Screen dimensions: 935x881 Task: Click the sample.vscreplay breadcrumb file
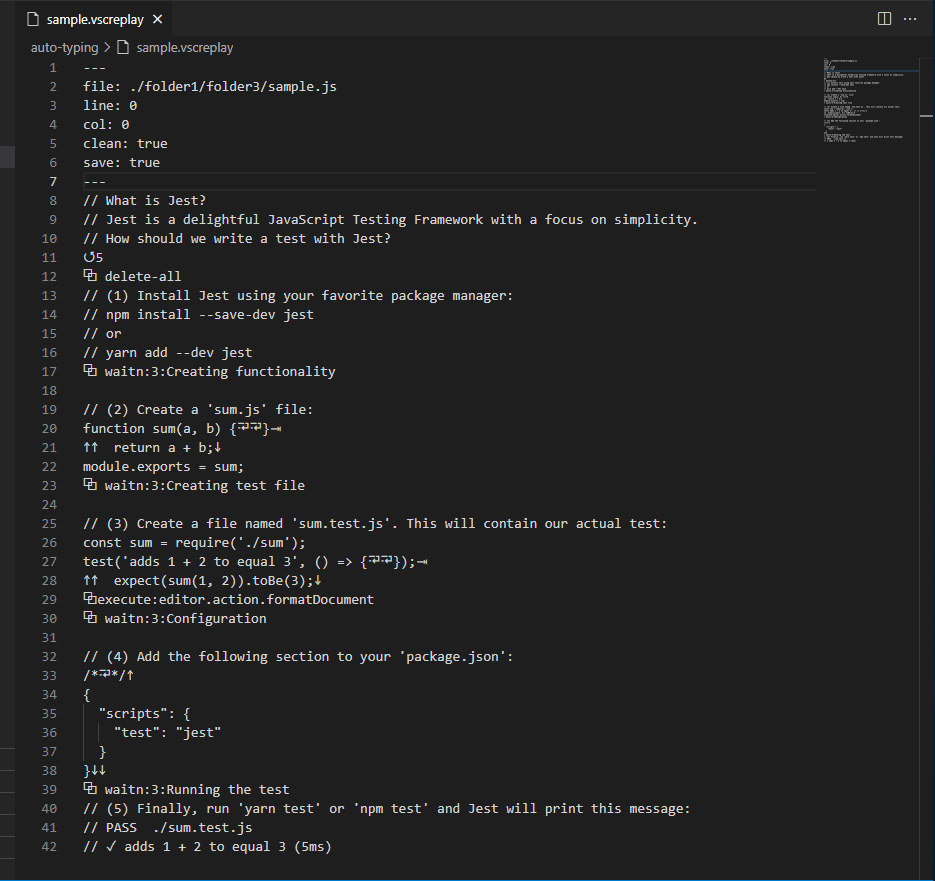click(184, 48)
